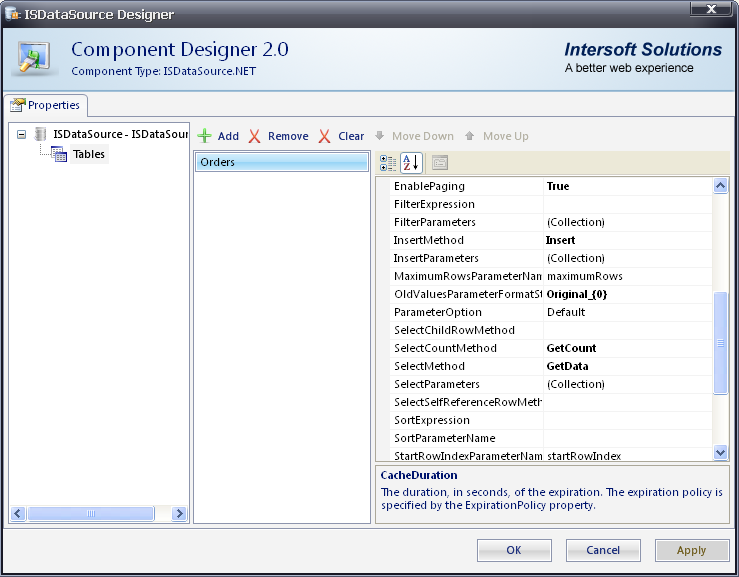Select the SelectSelfReferenceRowMethod property
The image size is (739, 577).
point(468,402)
